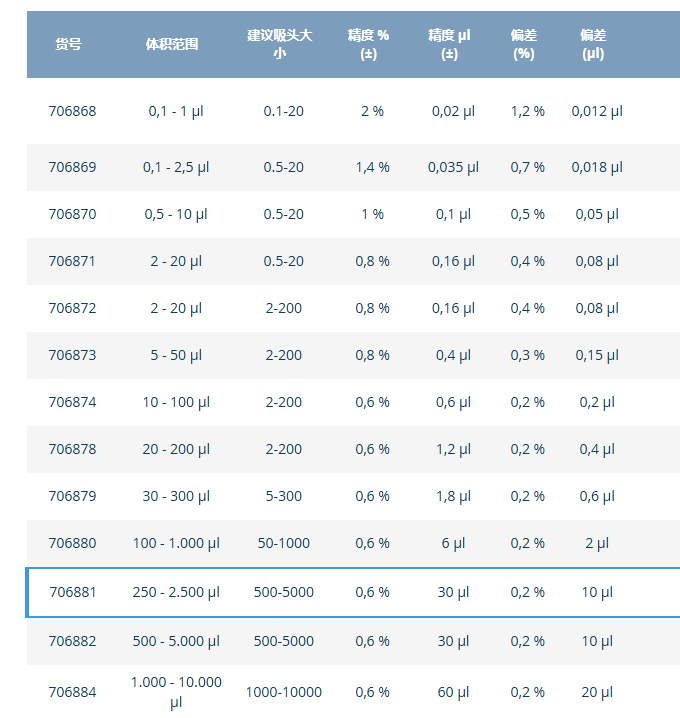Select the 10 - 100 µl cell
This screenshot has width=680, height=718.
pos(176,402)
